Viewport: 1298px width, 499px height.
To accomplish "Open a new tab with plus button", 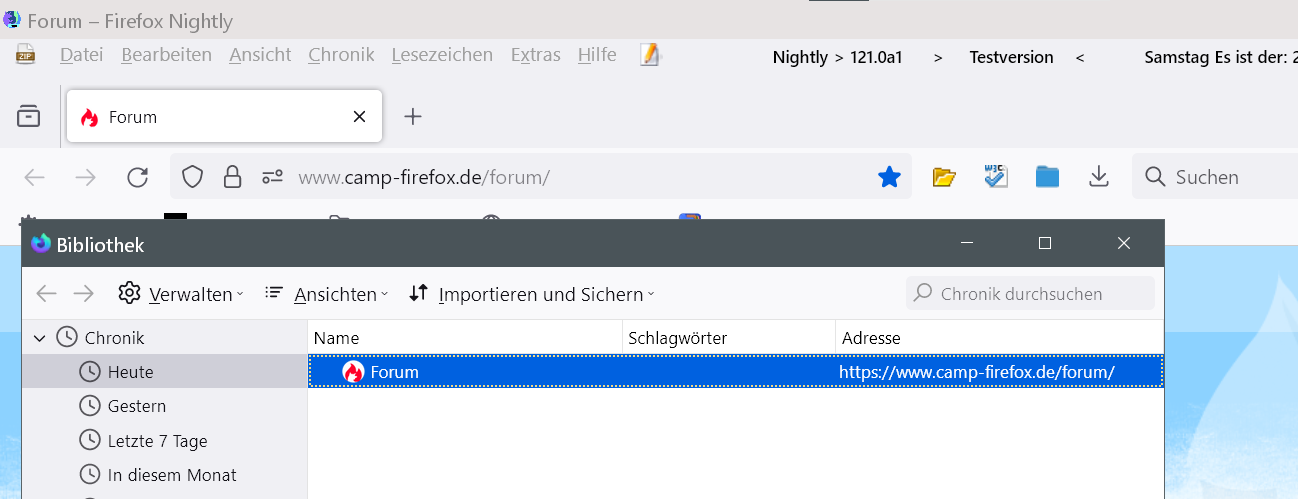I will pyautogui.click(x=413, y=117).
